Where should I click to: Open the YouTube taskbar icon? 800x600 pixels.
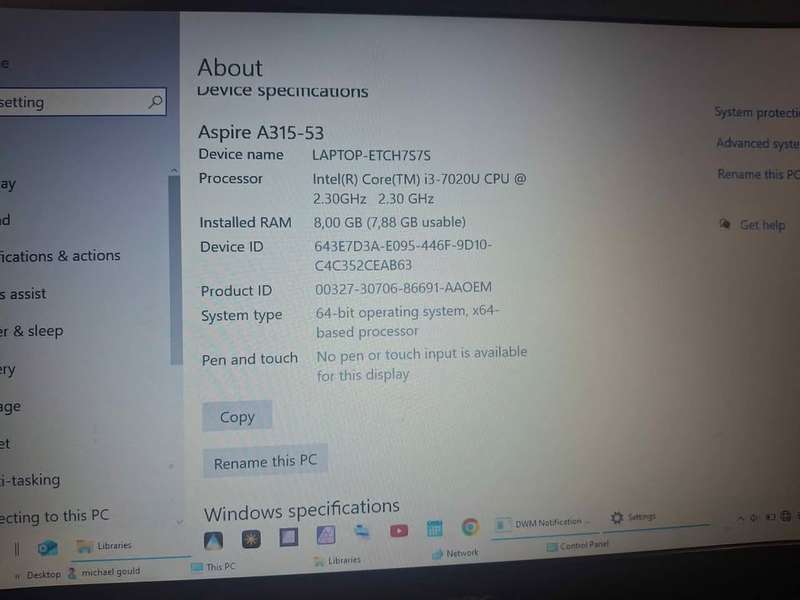coord(398,531)
